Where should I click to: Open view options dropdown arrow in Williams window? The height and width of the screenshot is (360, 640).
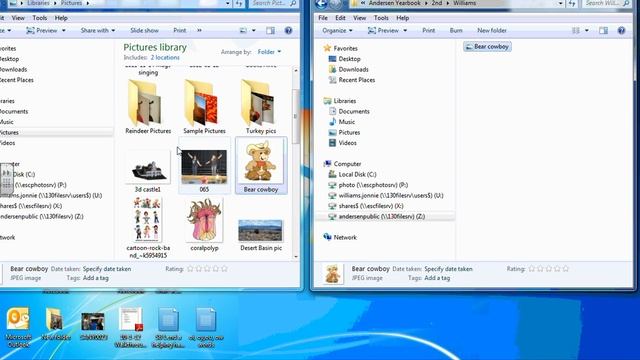pos(587,30)
